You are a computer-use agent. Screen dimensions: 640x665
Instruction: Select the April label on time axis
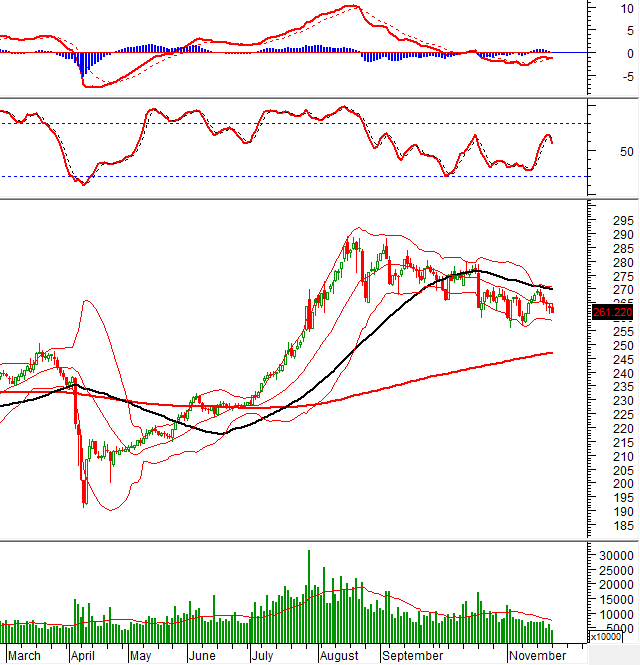(82, 656)
